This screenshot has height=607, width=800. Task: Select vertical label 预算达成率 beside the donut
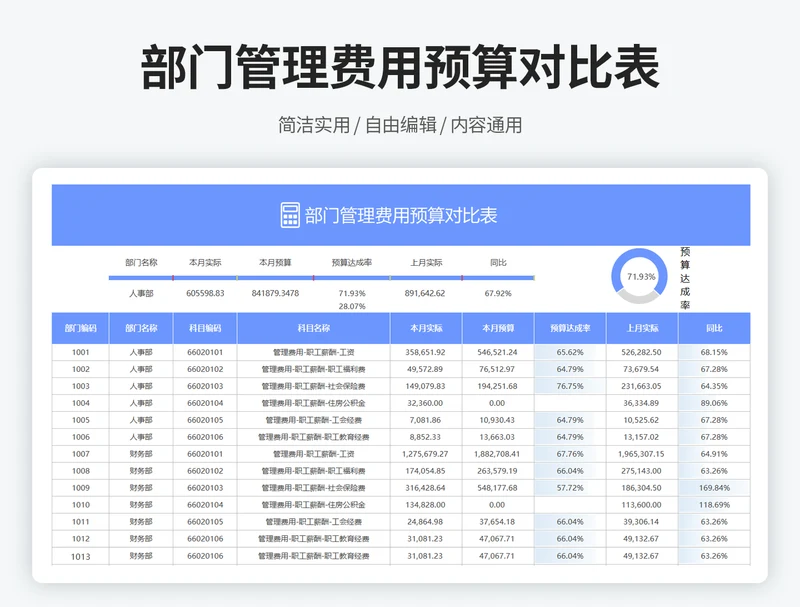pyautogui.click(x=685, y=279)
